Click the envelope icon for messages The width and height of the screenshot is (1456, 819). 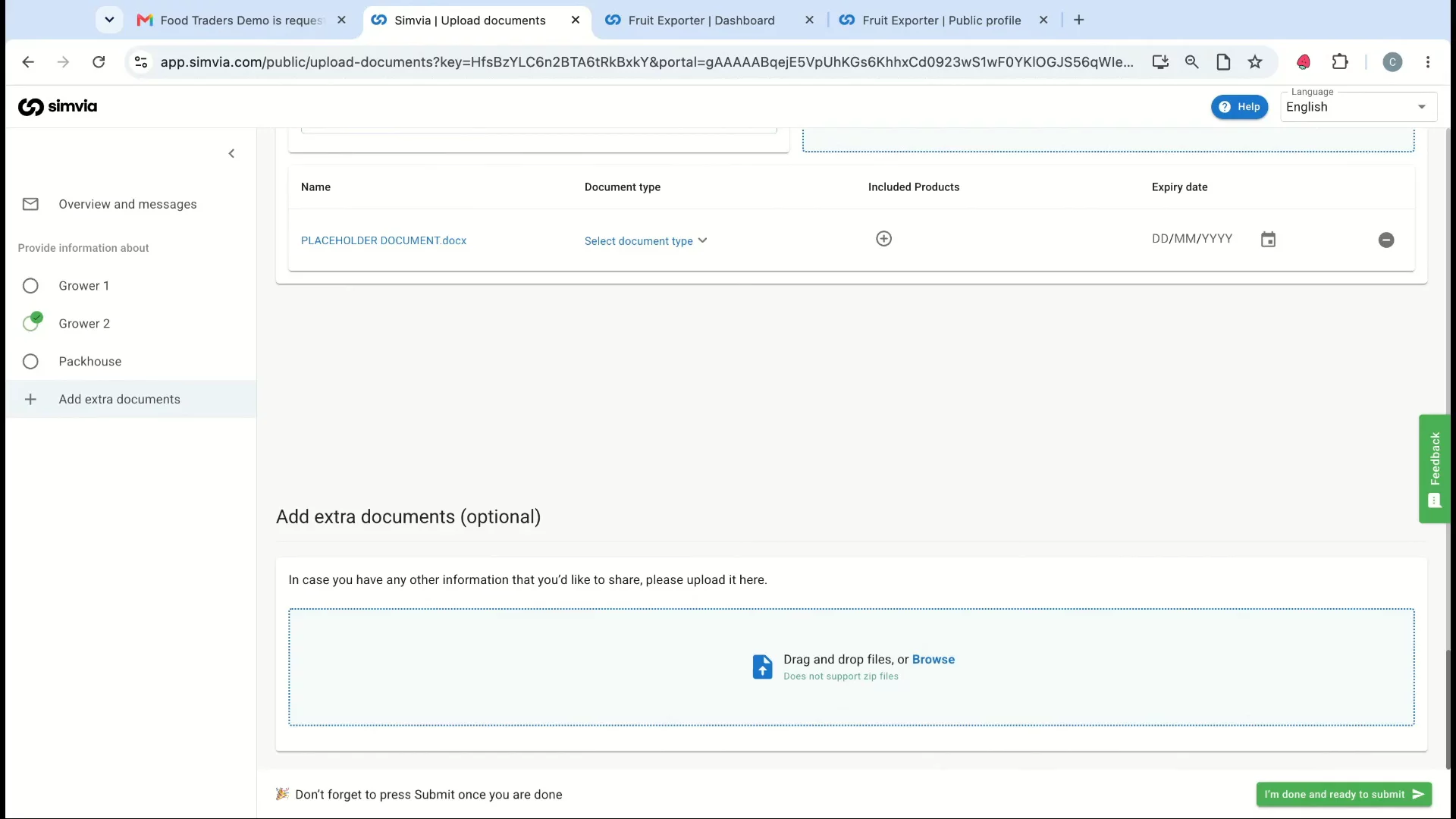tap(30, 204)
